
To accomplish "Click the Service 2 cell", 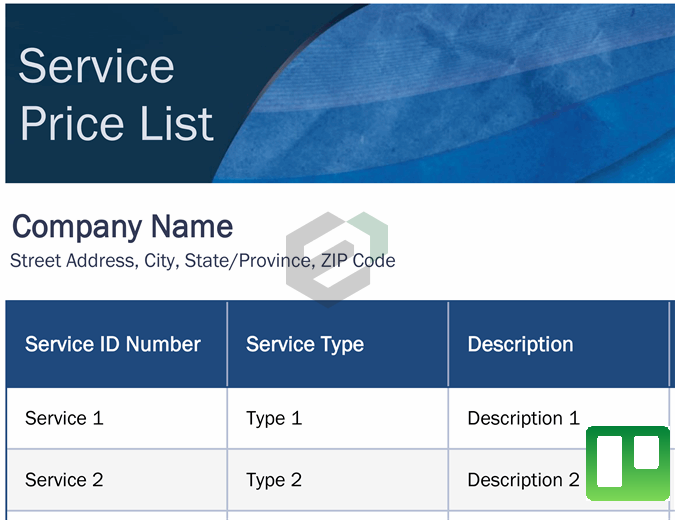I will [x=64, y=480].
